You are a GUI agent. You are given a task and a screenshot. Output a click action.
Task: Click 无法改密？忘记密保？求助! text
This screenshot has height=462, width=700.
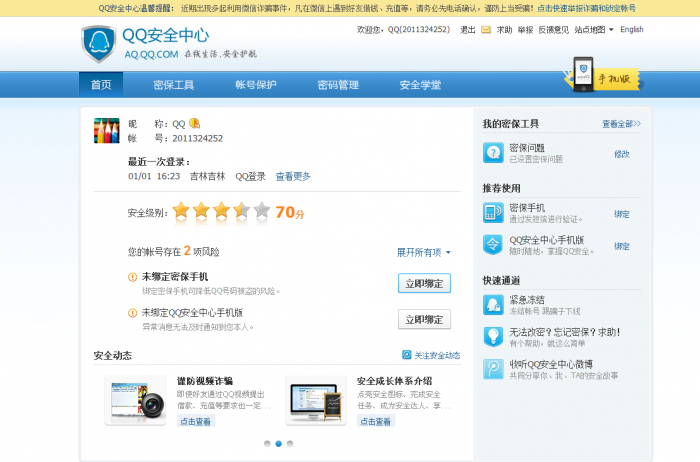[x=564, y=332]
